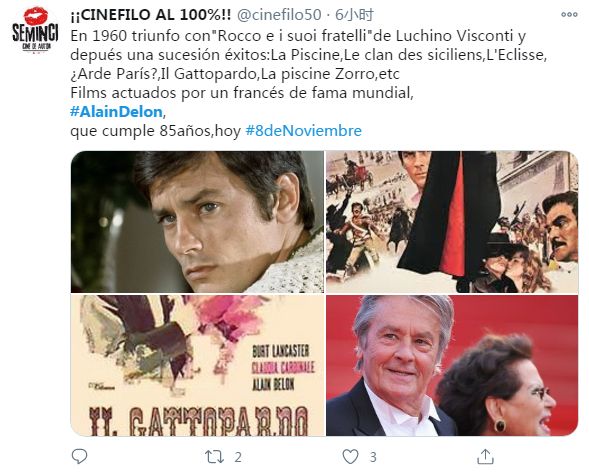The image size is (589, 475).
Task: Like the tweet with the heart icon
Action: click(350, 457)
